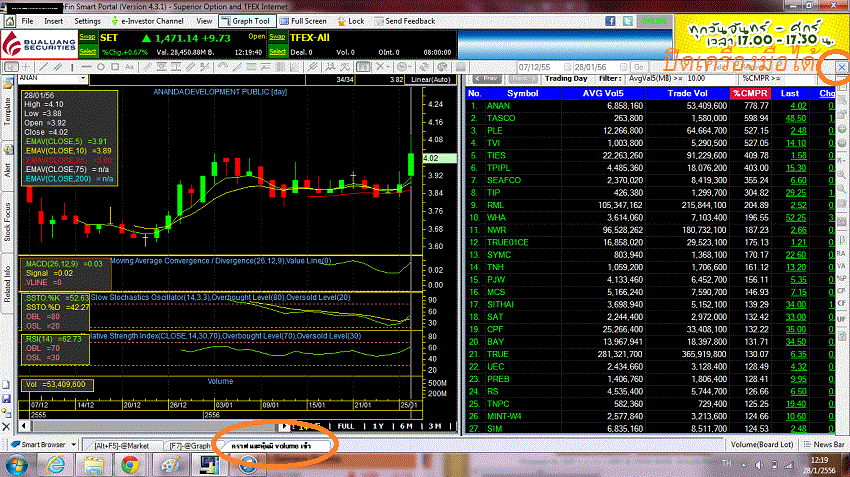Open Windows Explorer from the taskbar
Screen dimensions: 850x477
(94, 465)
